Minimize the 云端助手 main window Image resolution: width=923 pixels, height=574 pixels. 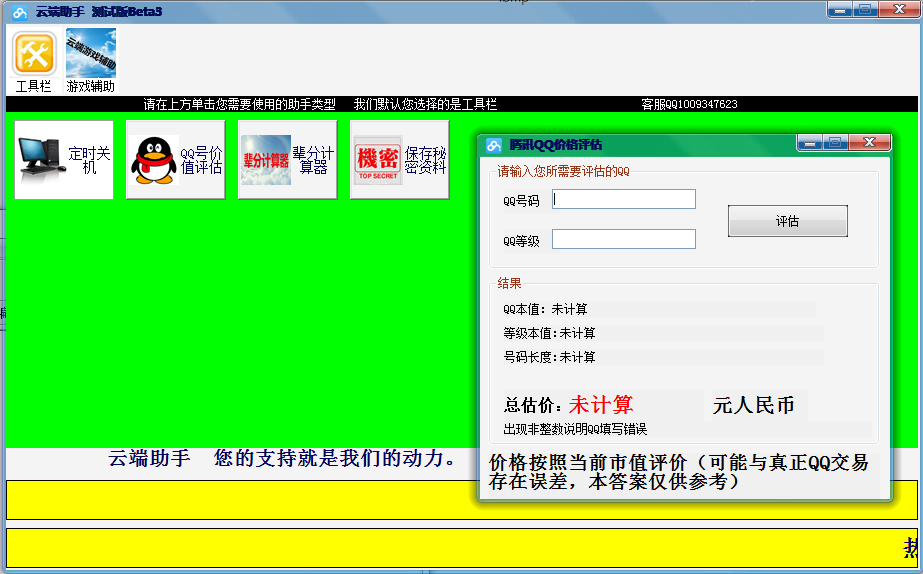click(x=840, y=9)
